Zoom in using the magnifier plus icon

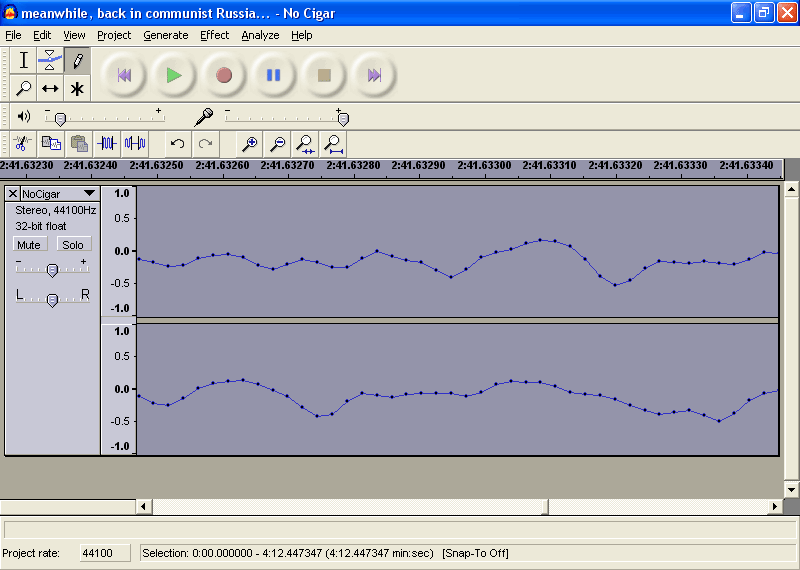tap(250, 144)
